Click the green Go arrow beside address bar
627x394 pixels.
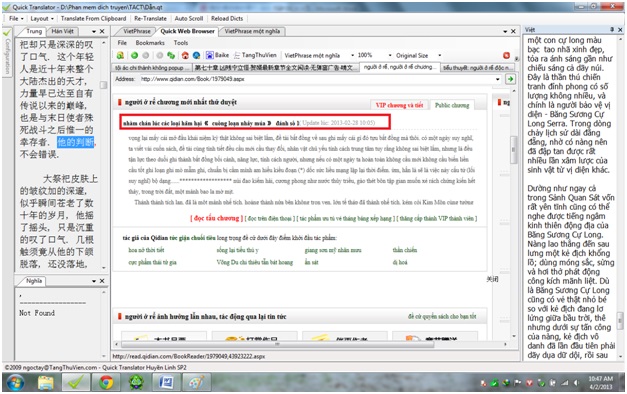510,79
